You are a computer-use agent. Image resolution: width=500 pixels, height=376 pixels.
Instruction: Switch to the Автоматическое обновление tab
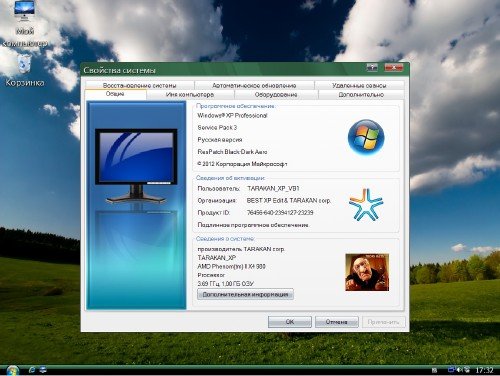[x=254, y=85]
